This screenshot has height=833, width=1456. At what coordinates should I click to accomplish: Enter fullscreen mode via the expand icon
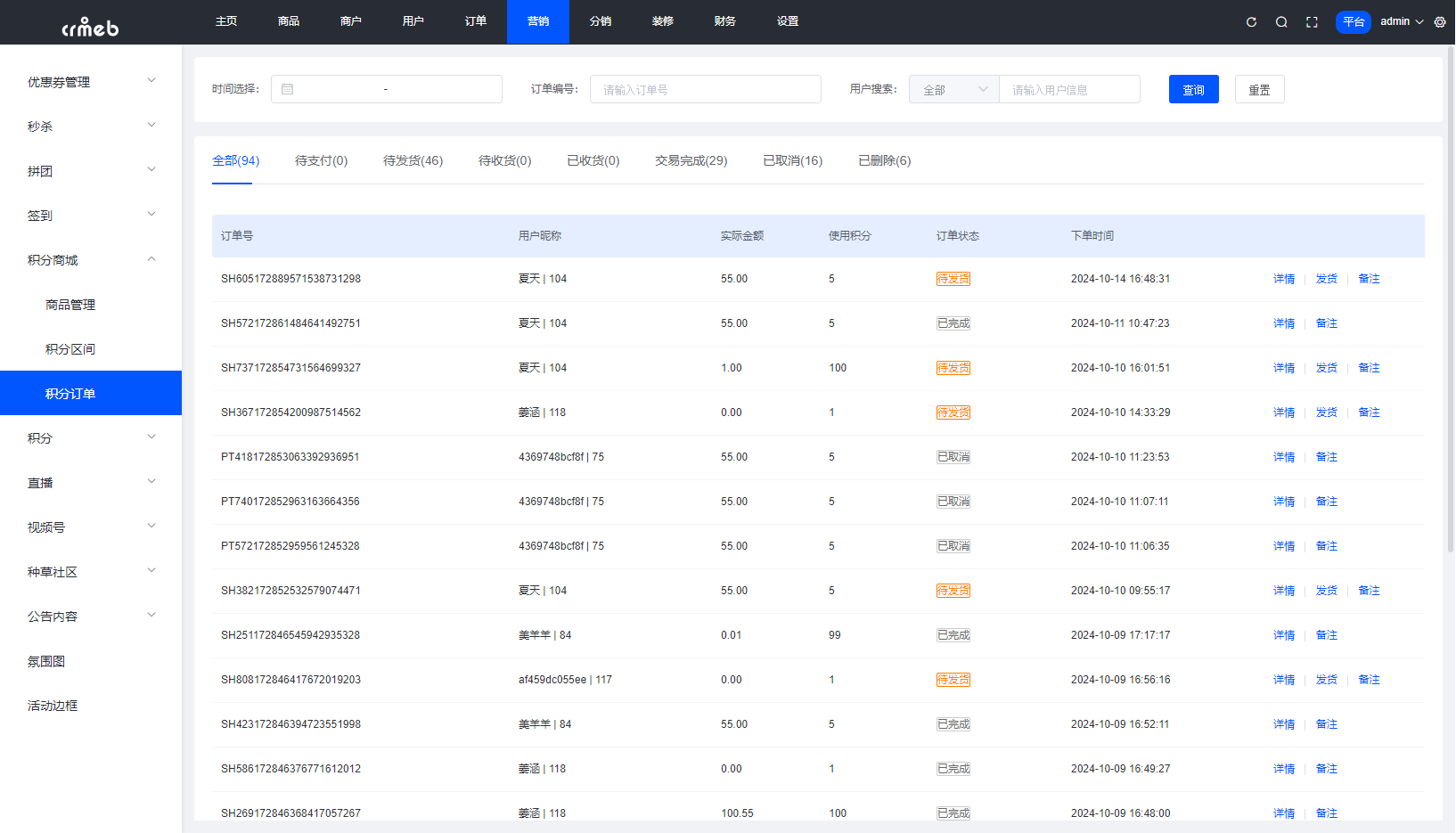point(1311,21)
